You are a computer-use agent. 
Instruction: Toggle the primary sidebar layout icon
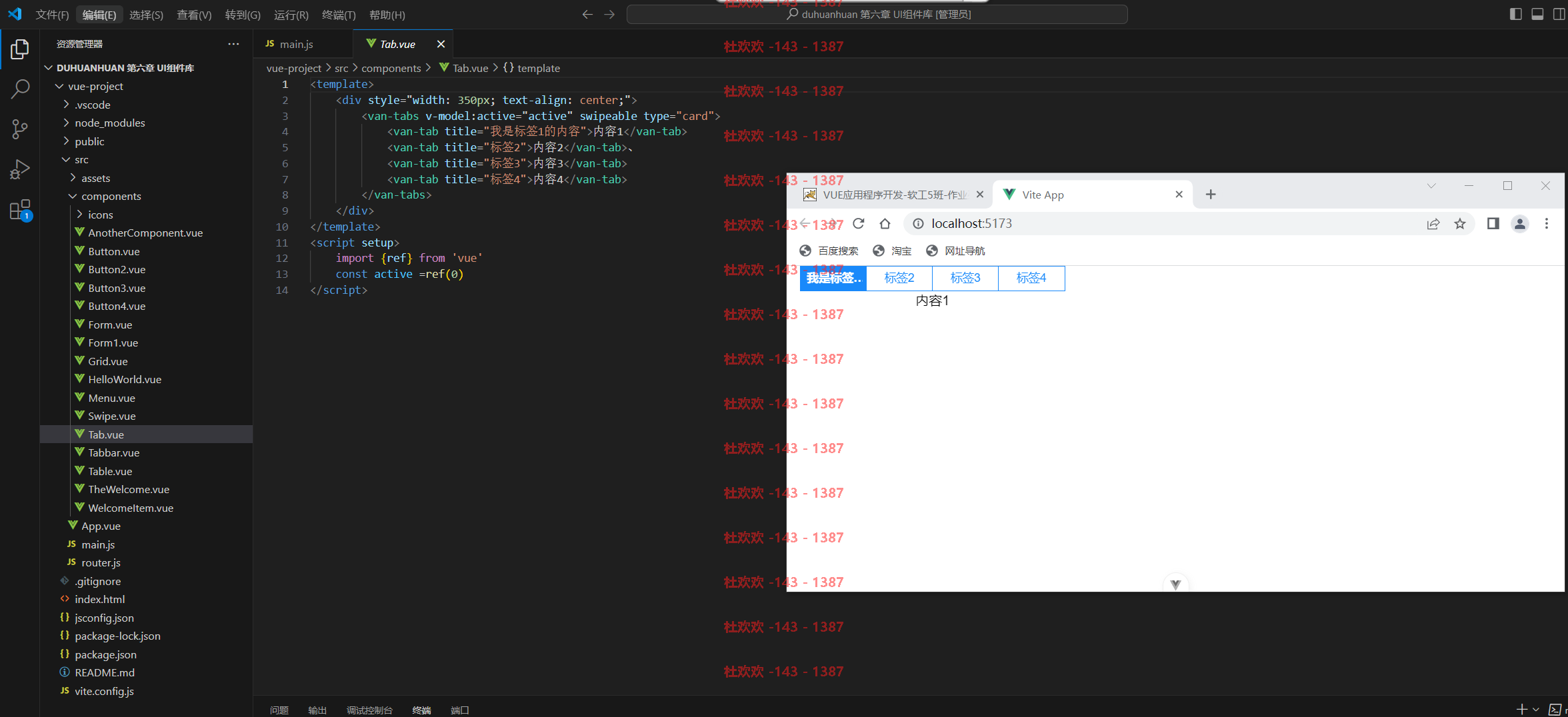1515,14
